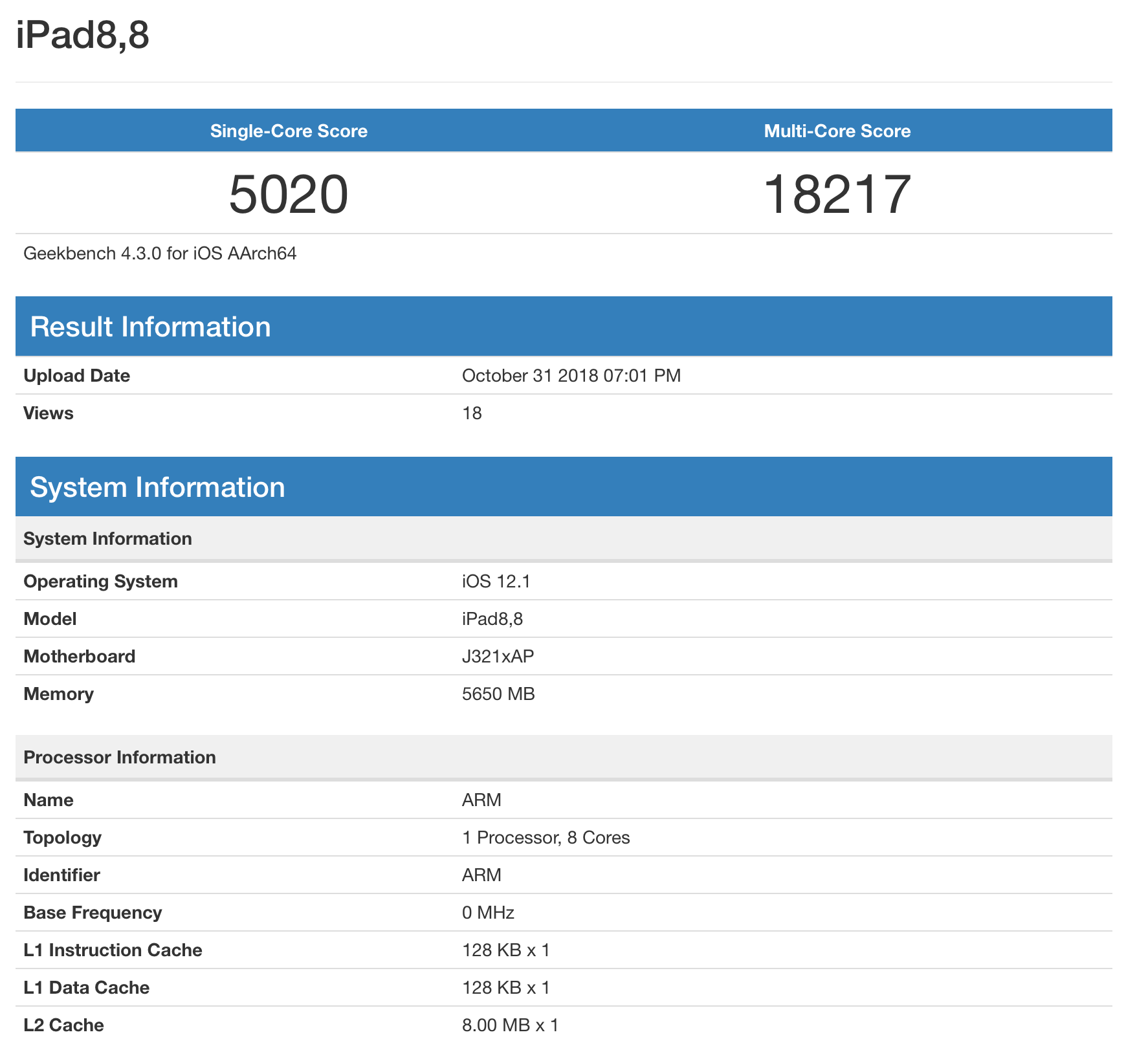Select the Memory label
The width and height of the screenshot is (1148, 1061).
(x=58, y=694)
